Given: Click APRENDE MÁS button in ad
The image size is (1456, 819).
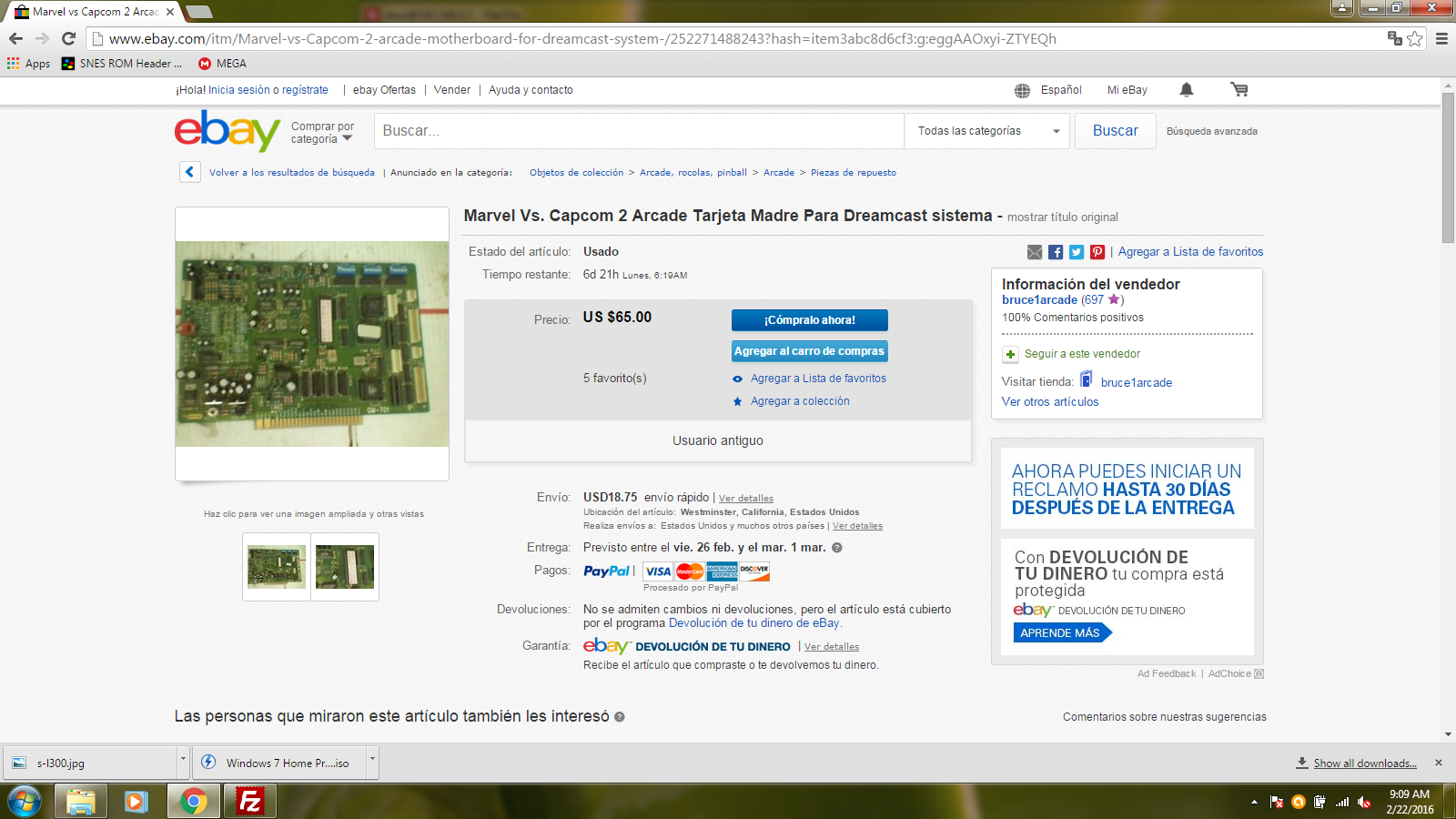Looking at the screenshot, I should 1061,633.
